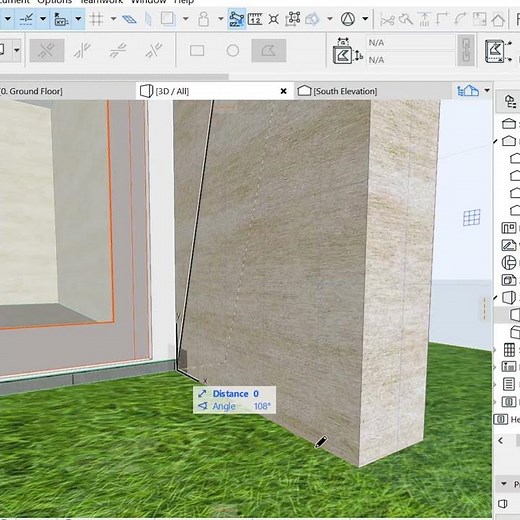
Task: Open dropdown next to triangle-circle icon
Action: [x=365, y=19]
